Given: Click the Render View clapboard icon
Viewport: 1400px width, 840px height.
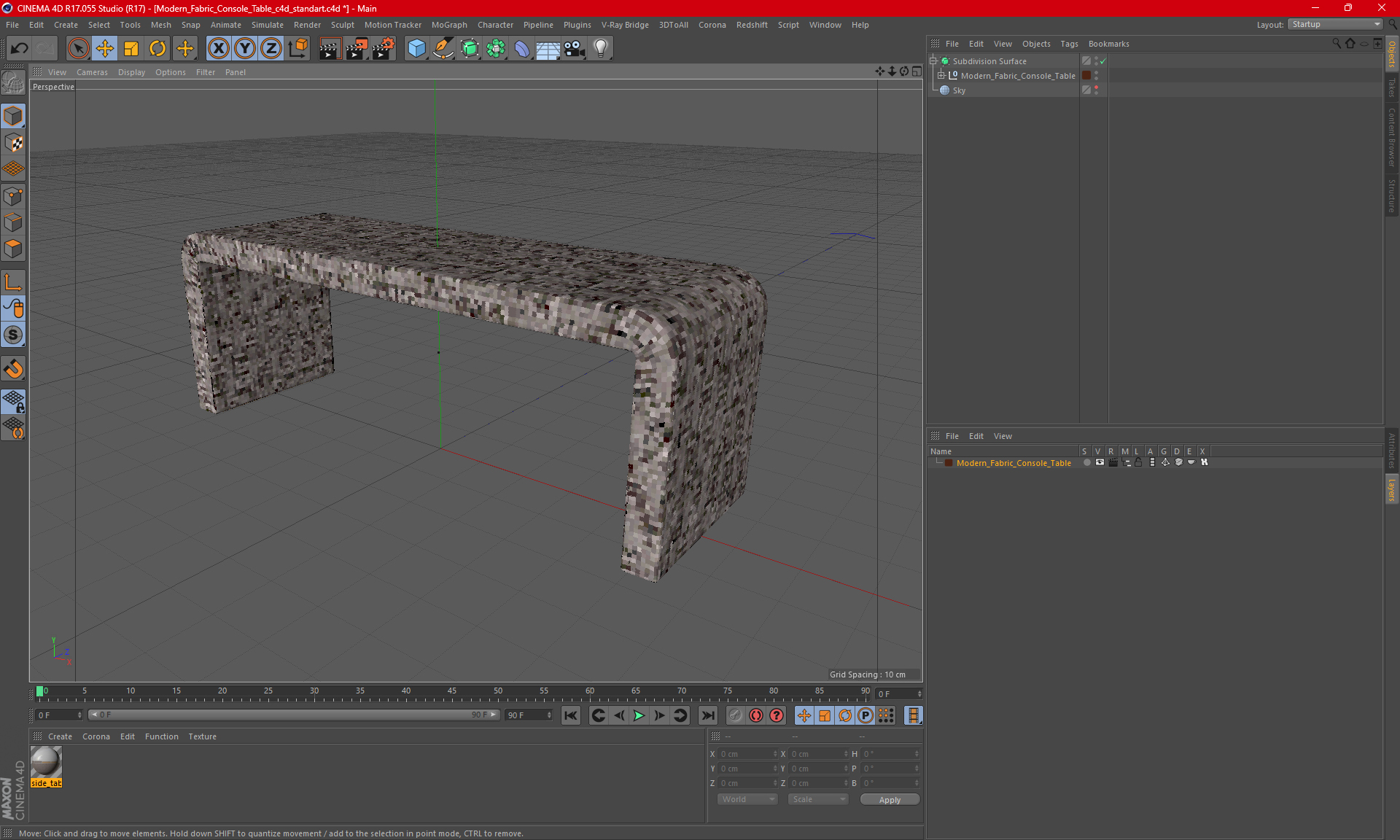Looking at the screenshot, I should (x=329, y=49).
